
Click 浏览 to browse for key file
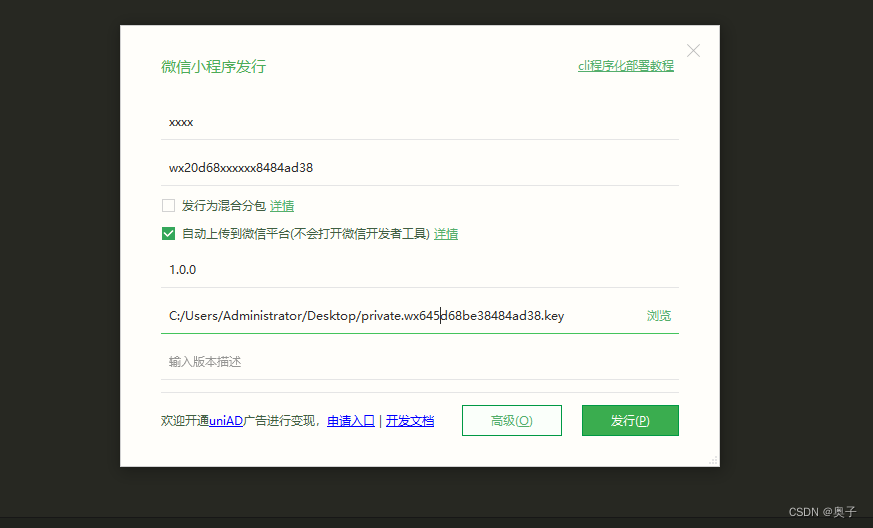659,316
